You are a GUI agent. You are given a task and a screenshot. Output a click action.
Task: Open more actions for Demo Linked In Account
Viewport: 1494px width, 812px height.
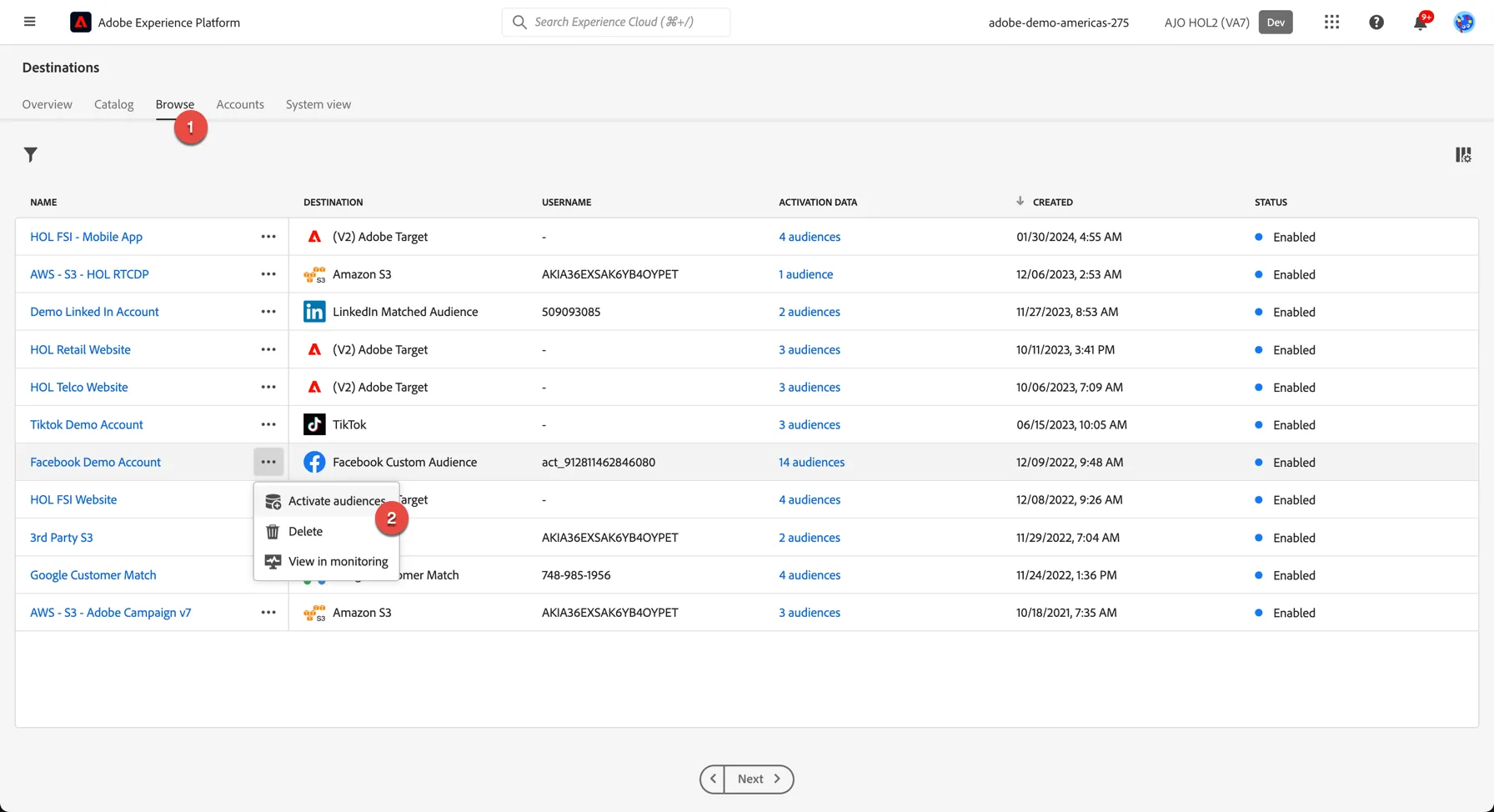pyautogui.click(x=268, y=312)
